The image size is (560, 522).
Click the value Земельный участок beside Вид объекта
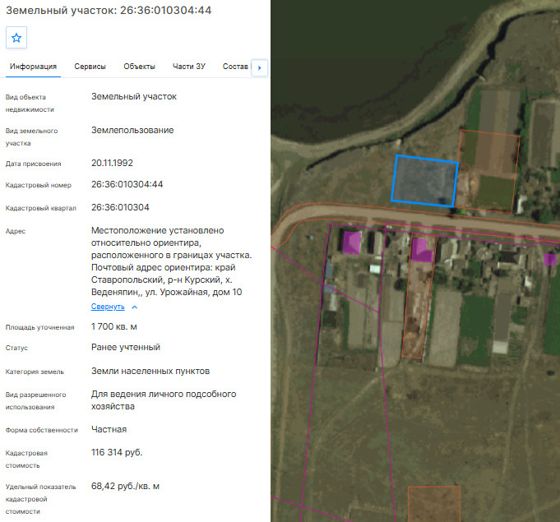tap(134, 96)
